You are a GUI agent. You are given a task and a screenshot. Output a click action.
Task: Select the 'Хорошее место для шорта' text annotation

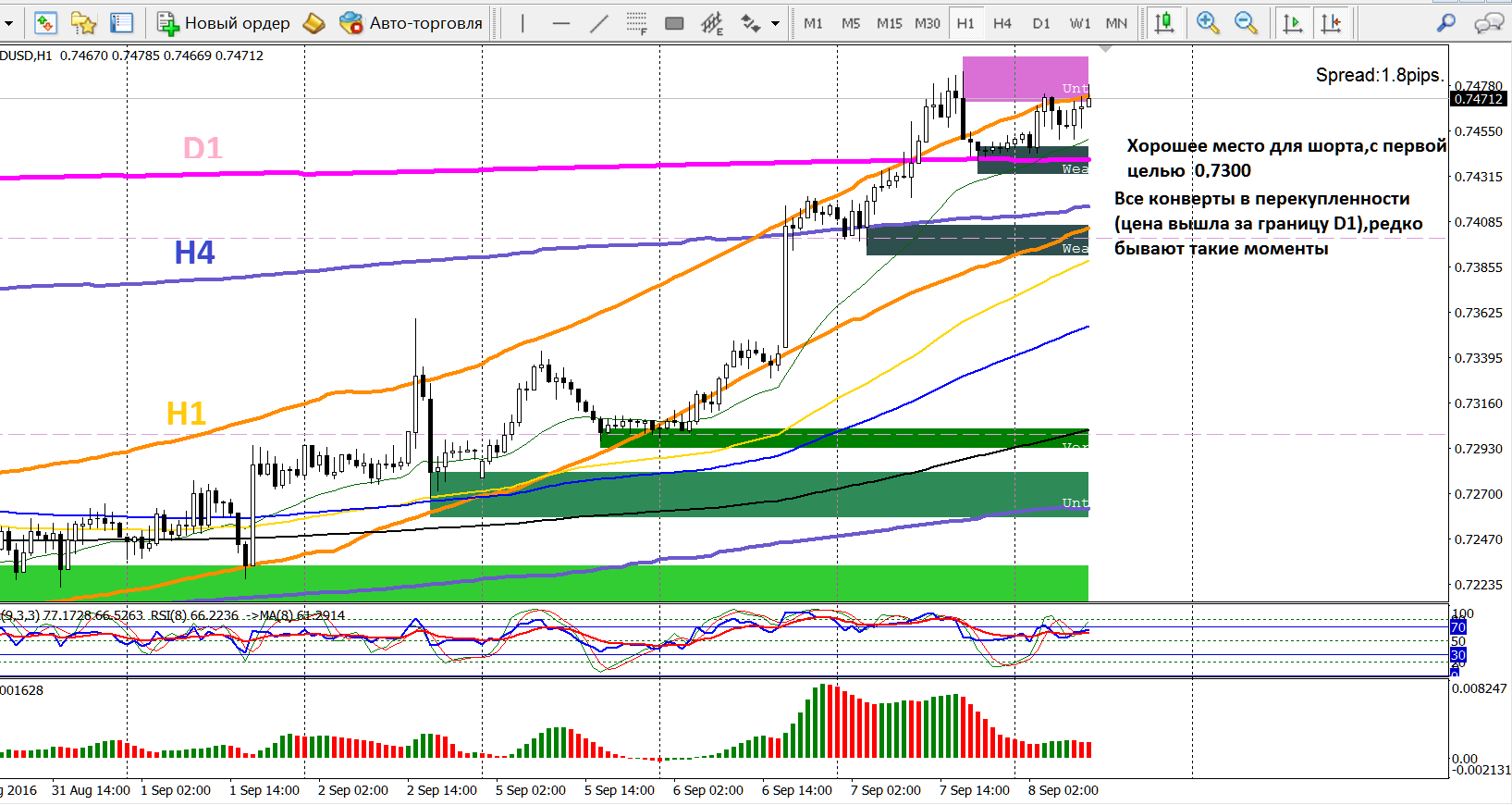[x=1286, y=158]
